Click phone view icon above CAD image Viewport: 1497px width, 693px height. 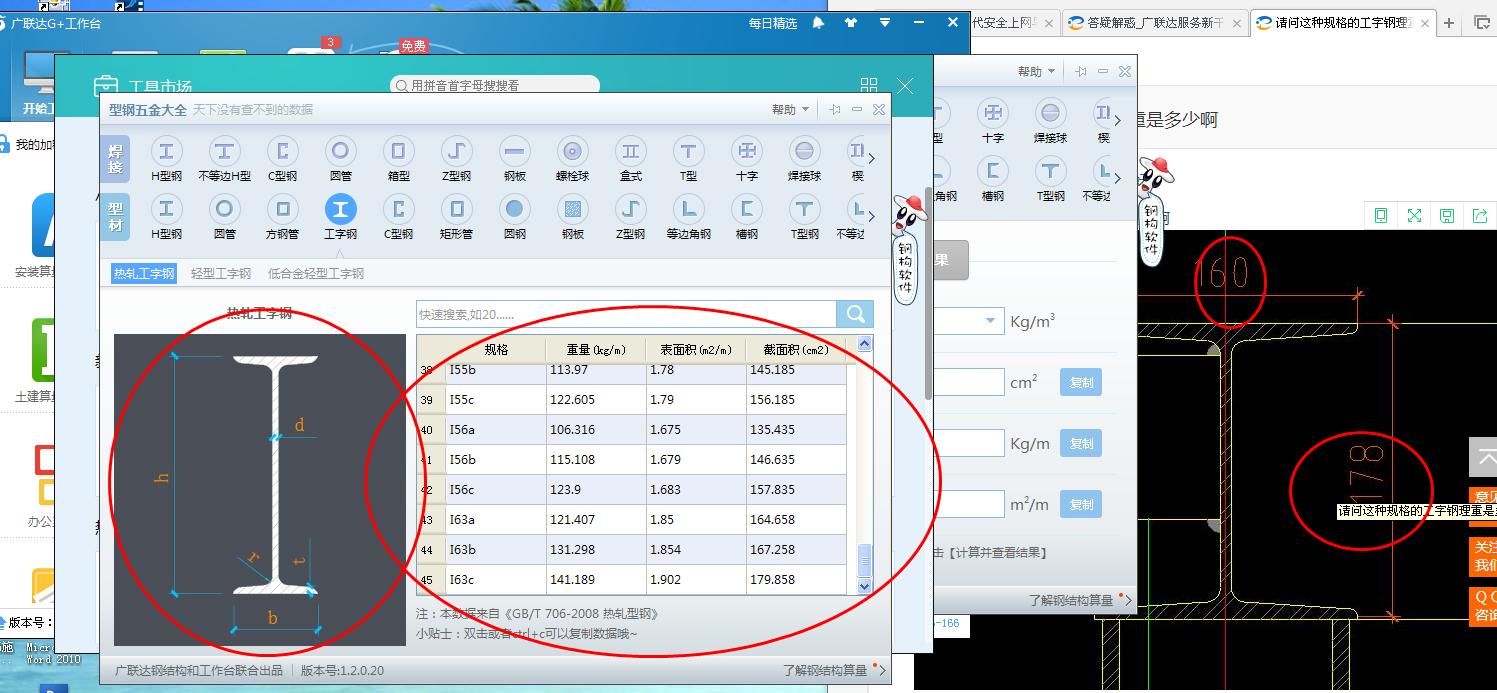coord(1381,215)
